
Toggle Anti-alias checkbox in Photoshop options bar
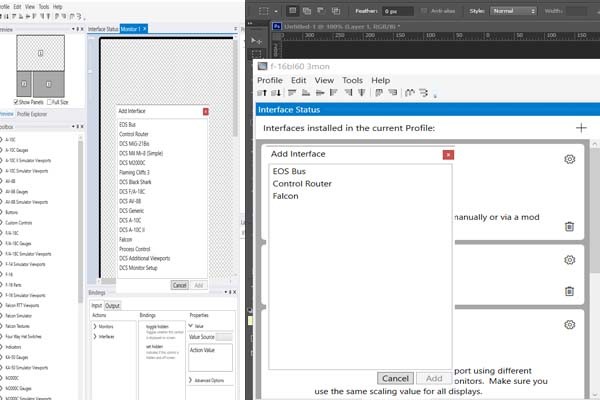pos(424,11)
